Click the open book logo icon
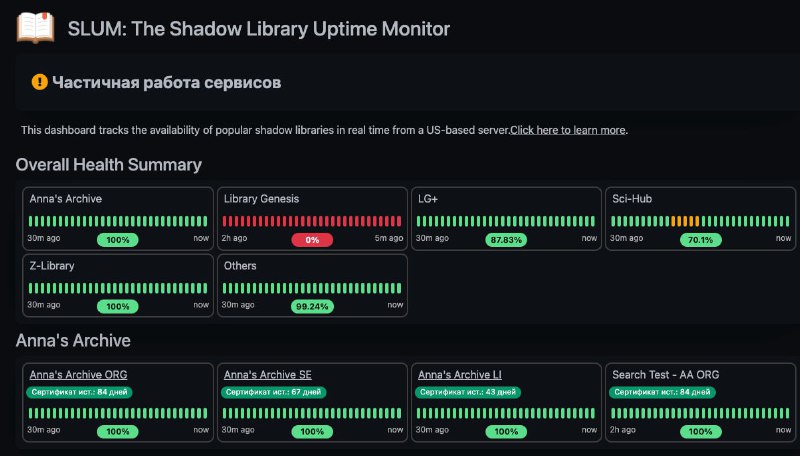The width and height of the screenshot is (800, 456). (x=35, y=28)
